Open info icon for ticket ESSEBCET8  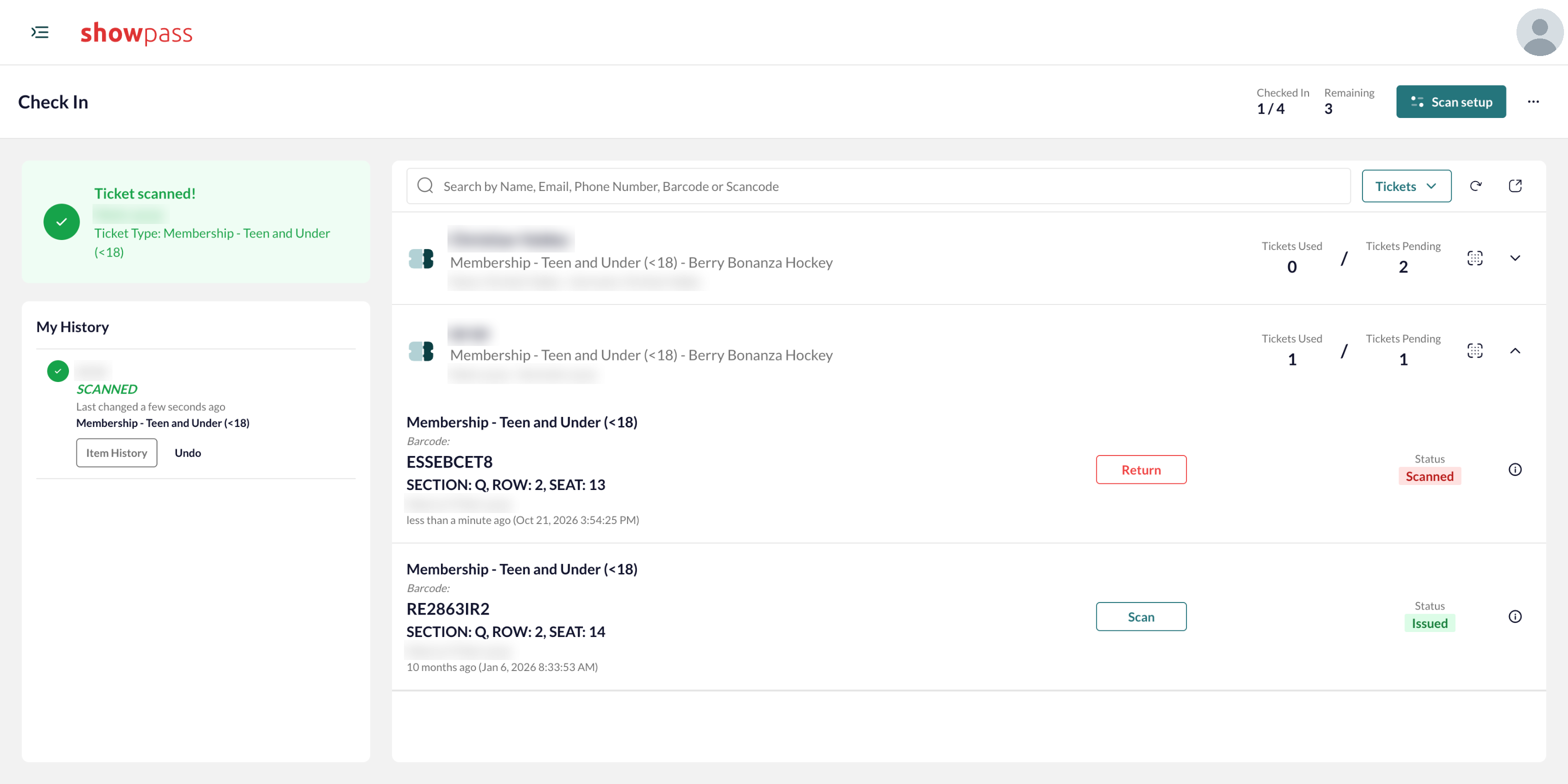1515,470
